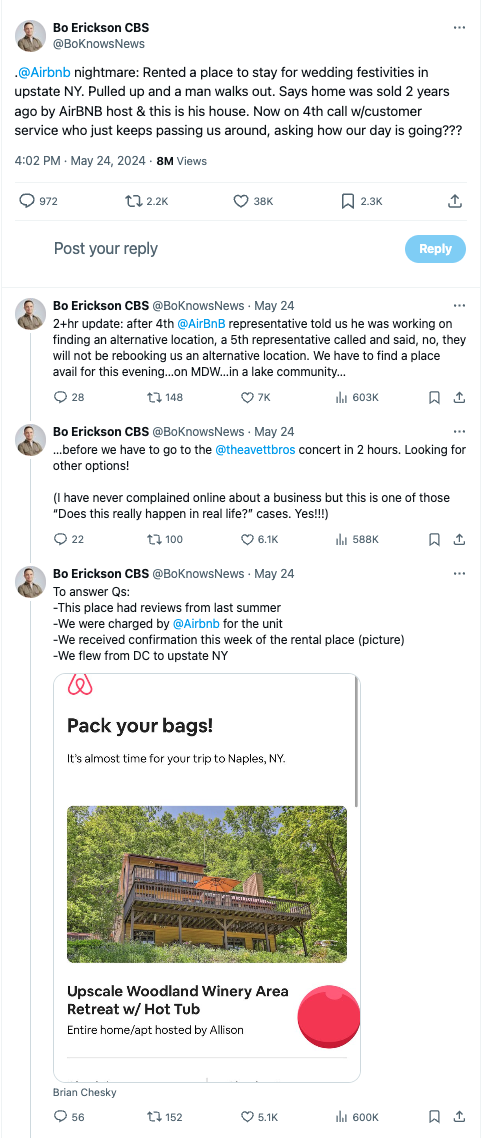
Task: Bookmark the Avett Brothers concert tweet
Action: pyautogui.click(x=434, y=539)
